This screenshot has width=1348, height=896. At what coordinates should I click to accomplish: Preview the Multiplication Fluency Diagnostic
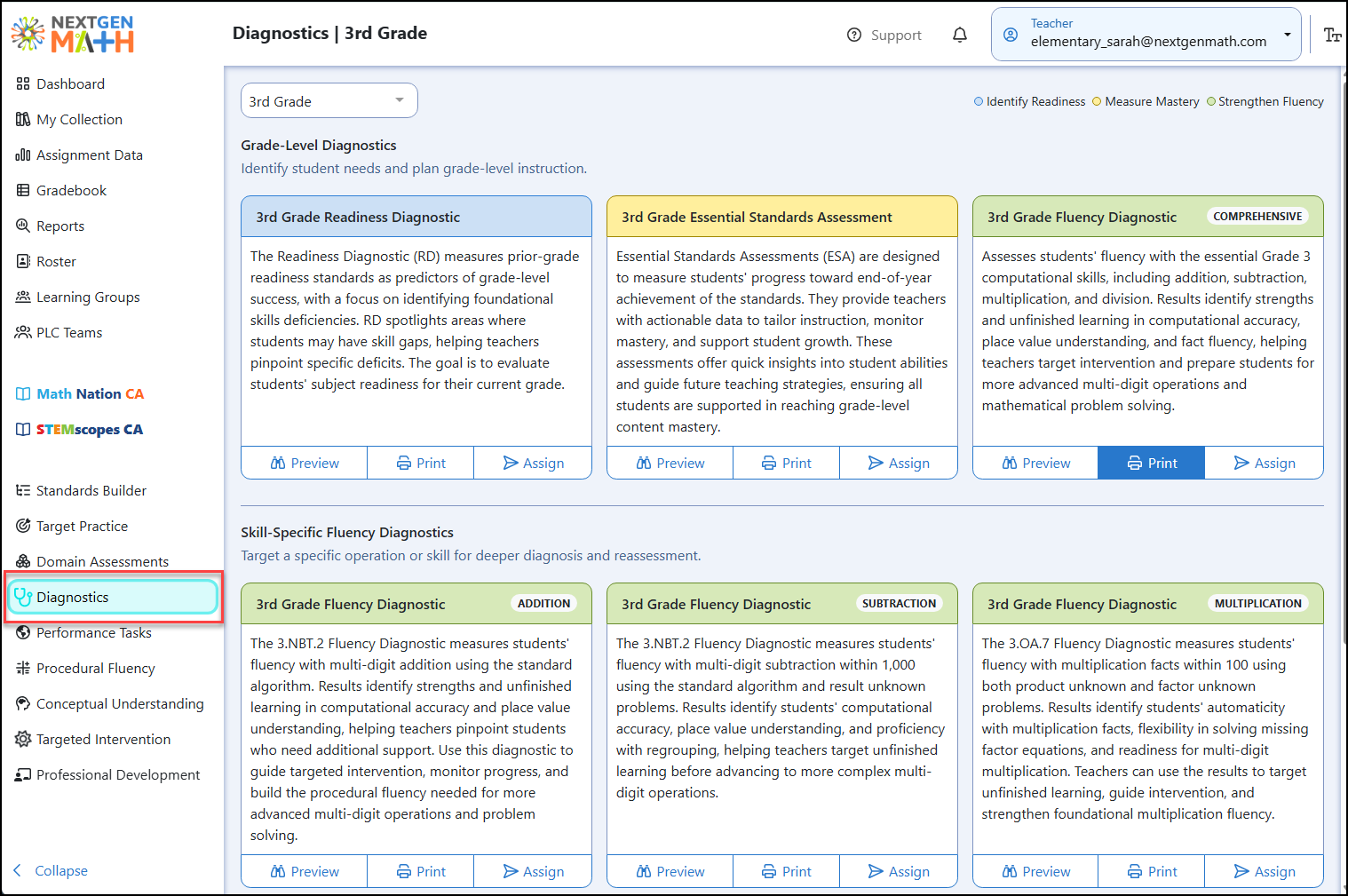coord(1036,871)
